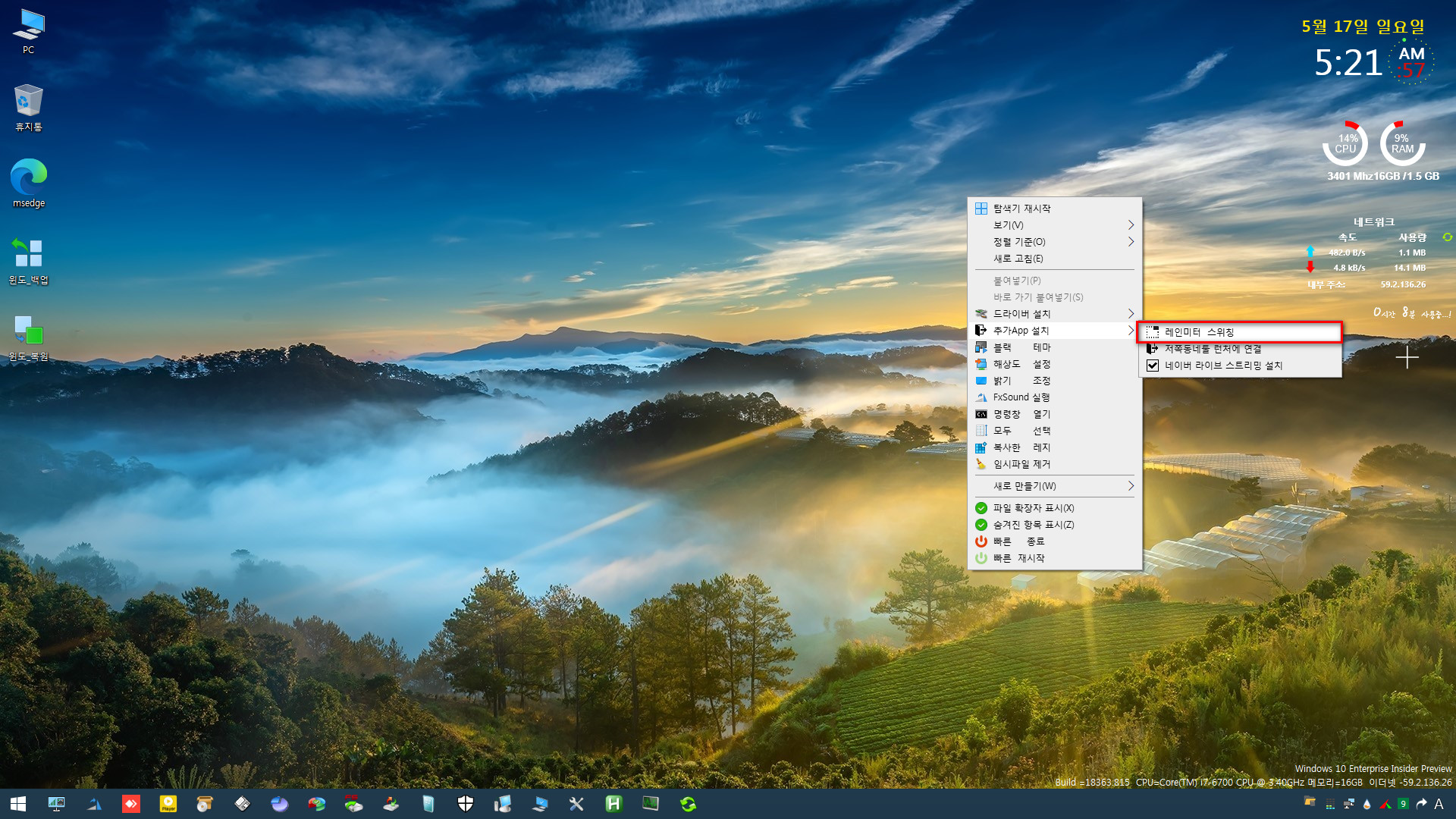Select the 윈도_복원 desktop icon

point(29,338)
